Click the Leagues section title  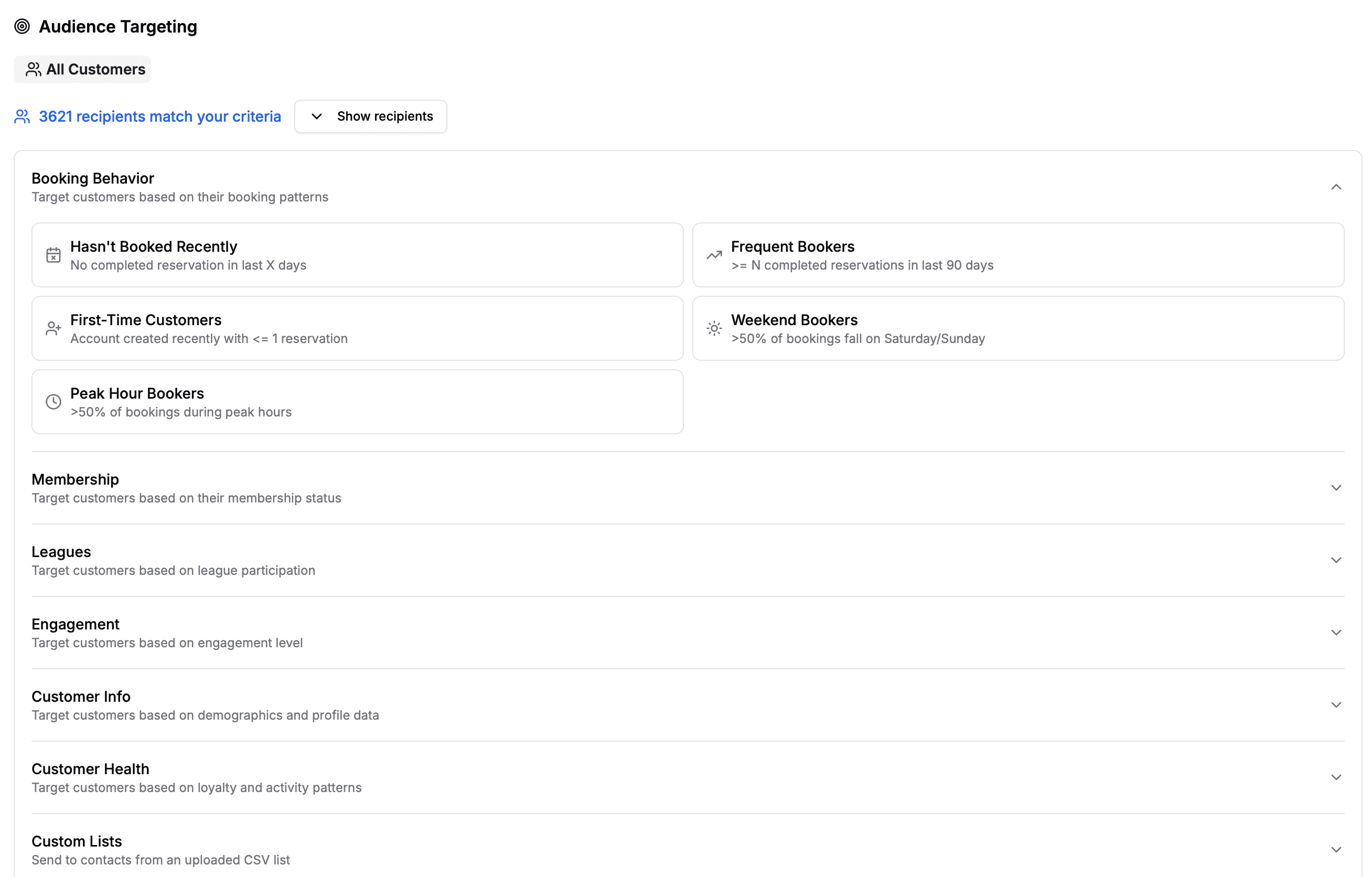[x=61, y=552]
